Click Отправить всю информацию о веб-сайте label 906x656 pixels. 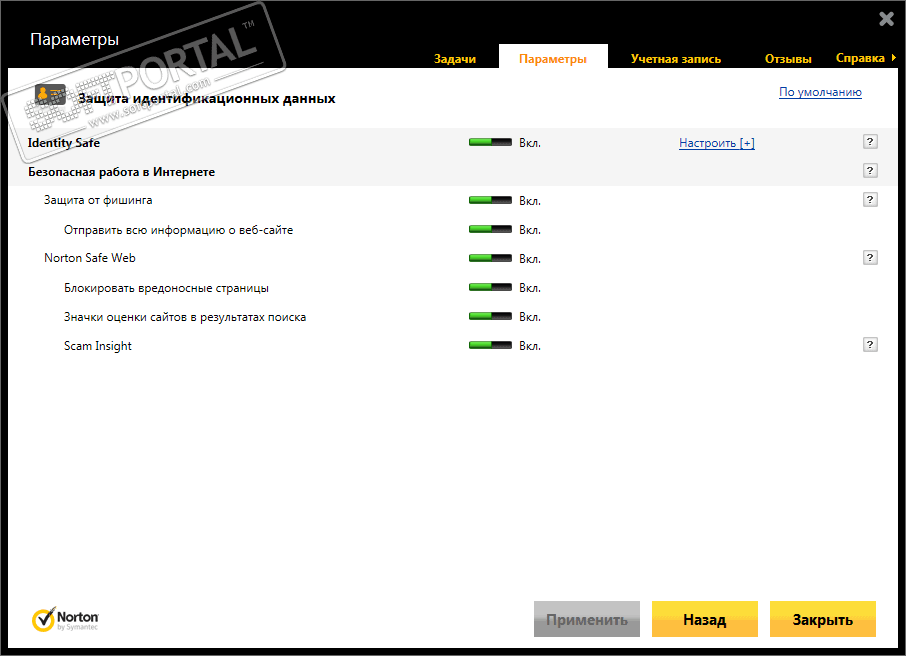[x=179, y=230]
